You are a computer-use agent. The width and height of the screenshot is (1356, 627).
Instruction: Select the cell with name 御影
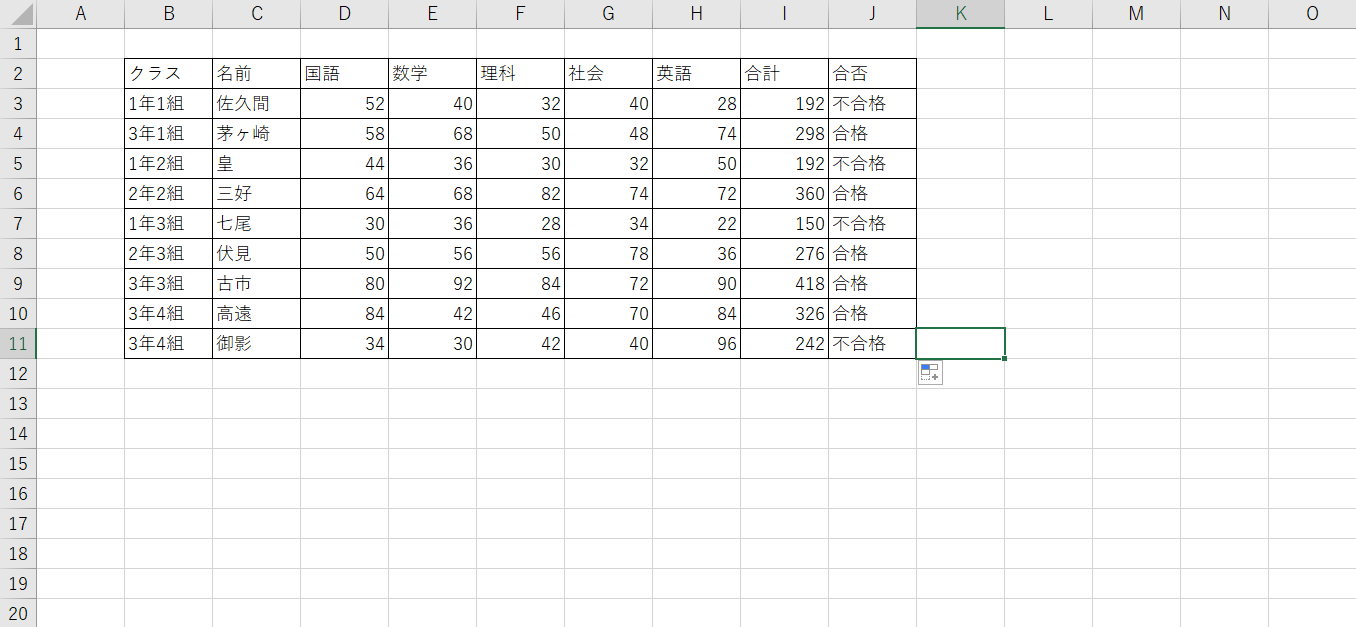(257, 344)
